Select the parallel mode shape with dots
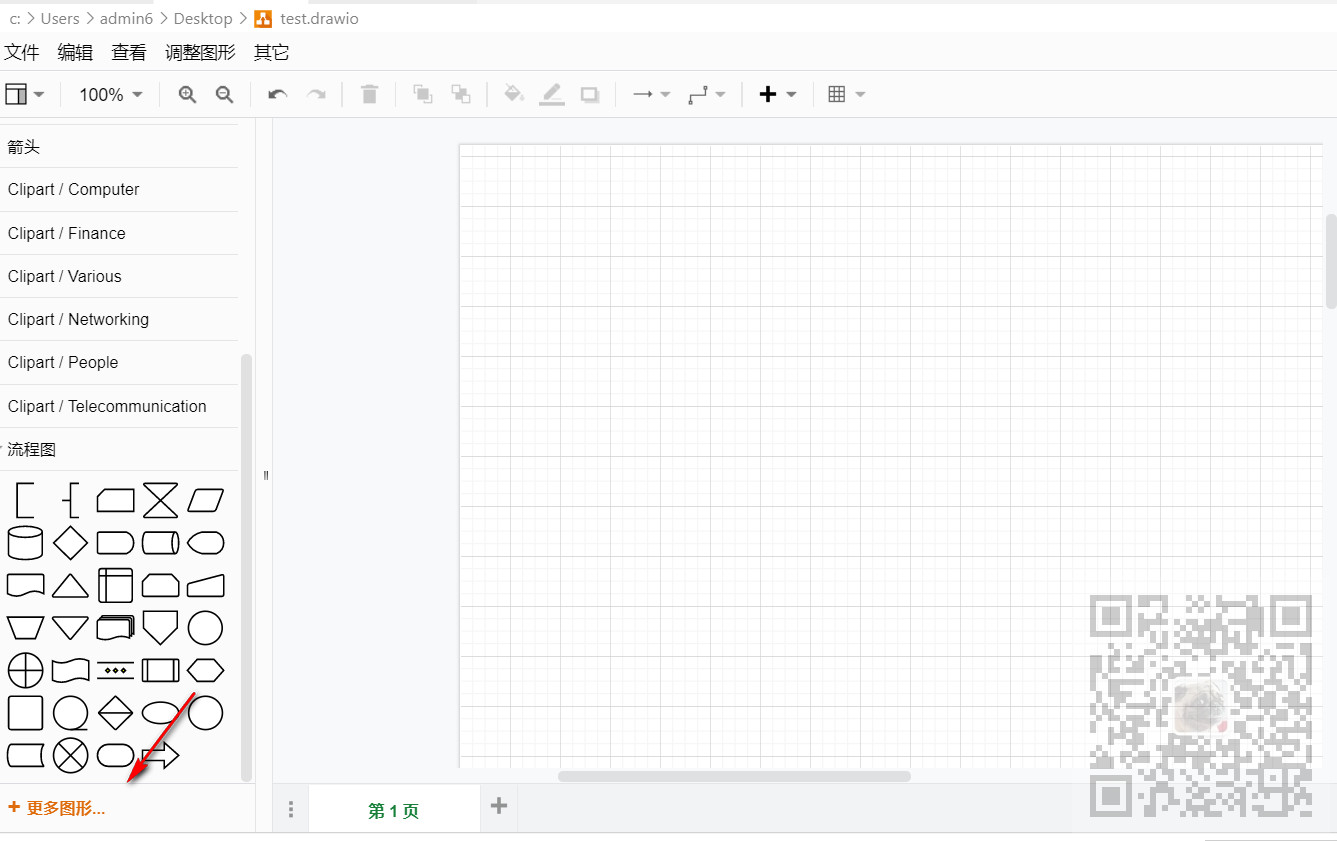 point(115,670)
